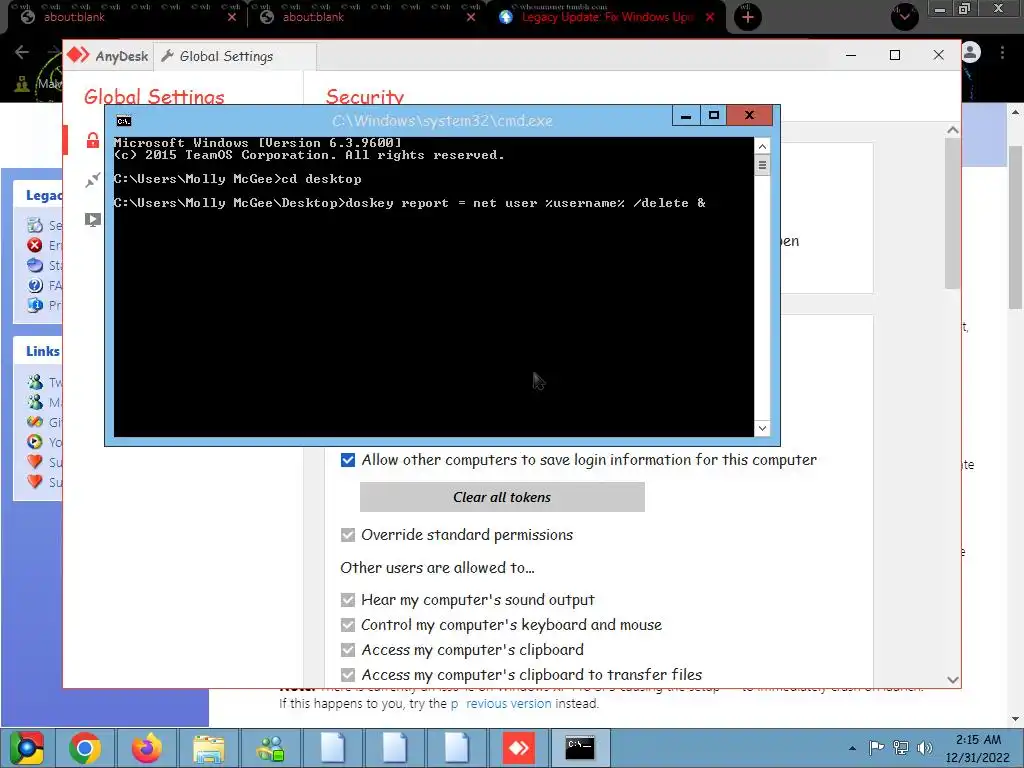This screenshot has height=768, width=1024.
Task: Toggle Control my computer's keyboard and mouse
Action: pos(348,625)
